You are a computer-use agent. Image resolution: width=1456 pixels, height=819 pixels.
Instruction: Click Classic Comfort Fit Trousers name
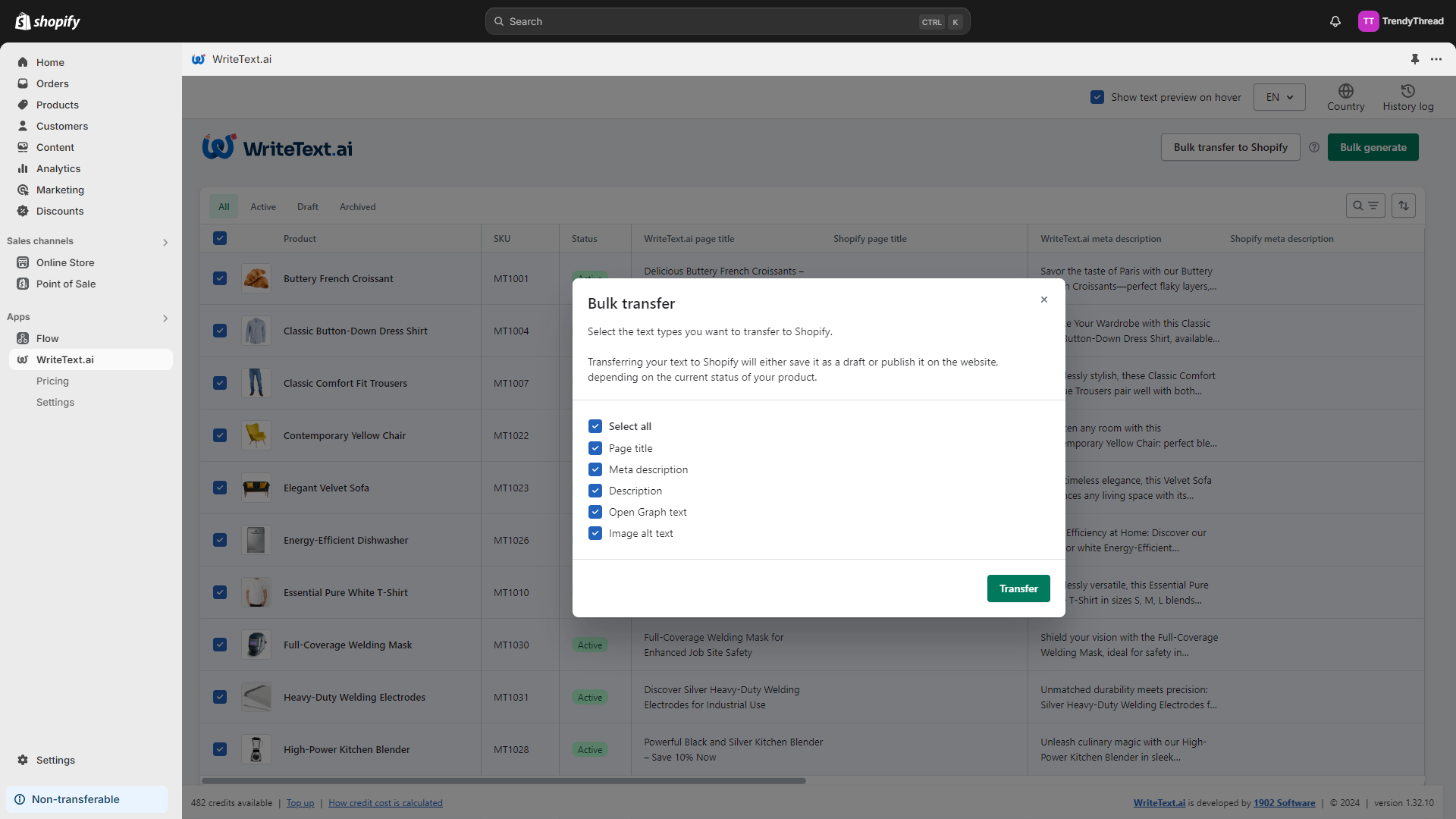point(345,383)
